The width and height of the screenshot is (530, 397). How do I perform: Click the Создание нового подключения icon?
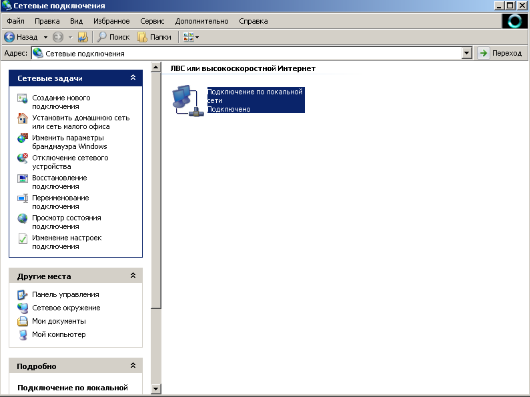[x=22, y=98]
